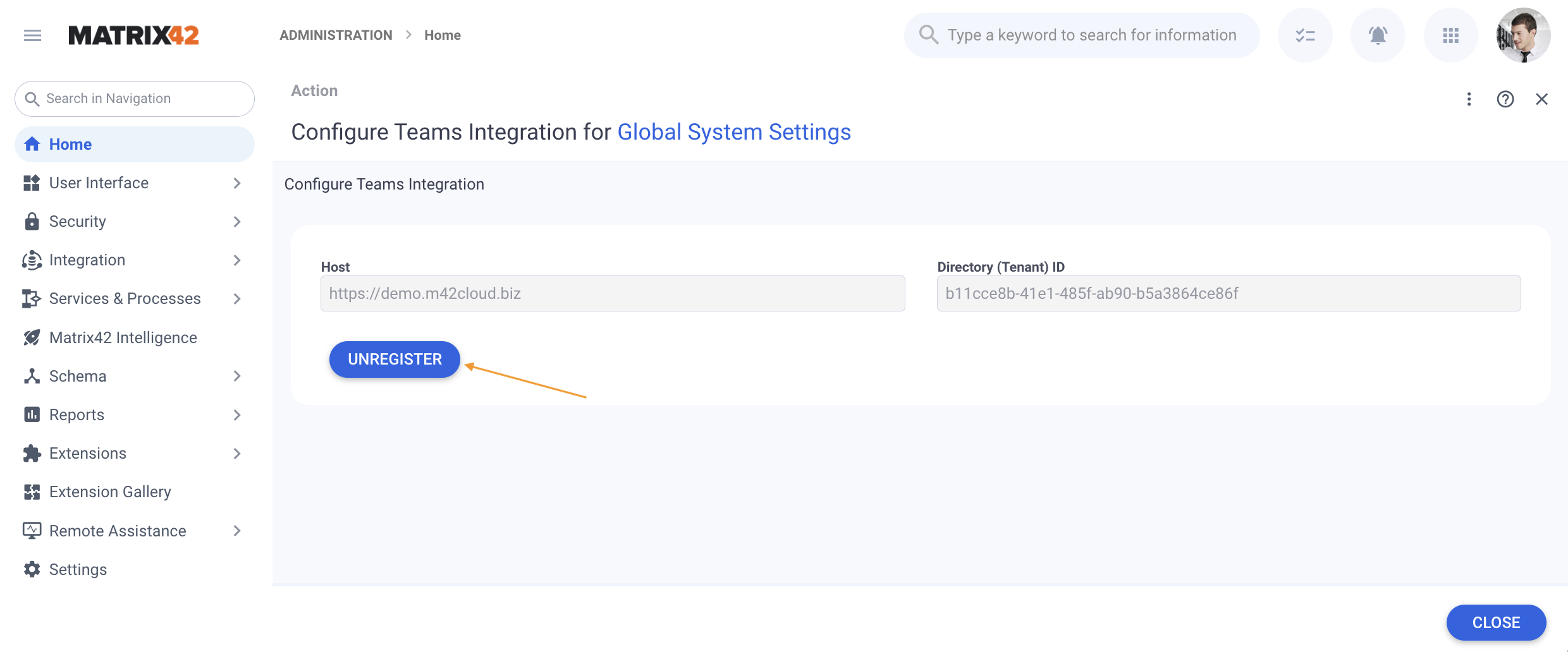Click the Services & Processes icon
This screenshot has height=652, width=1568.
[32, 298]
